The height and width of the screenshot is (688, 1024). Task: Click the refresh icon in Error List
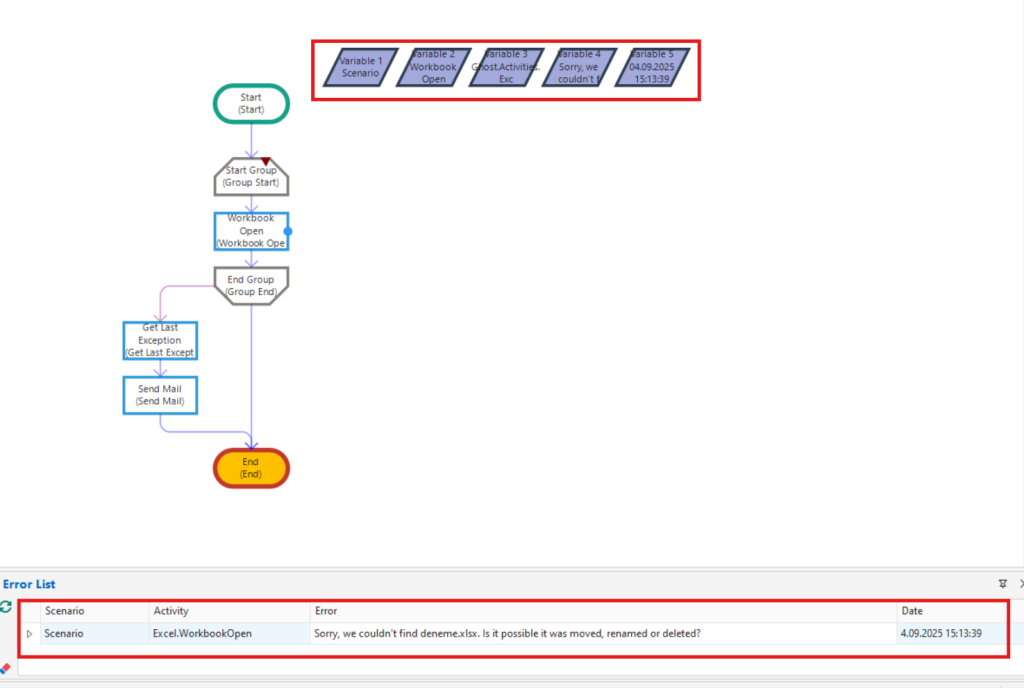coord(6,607)
